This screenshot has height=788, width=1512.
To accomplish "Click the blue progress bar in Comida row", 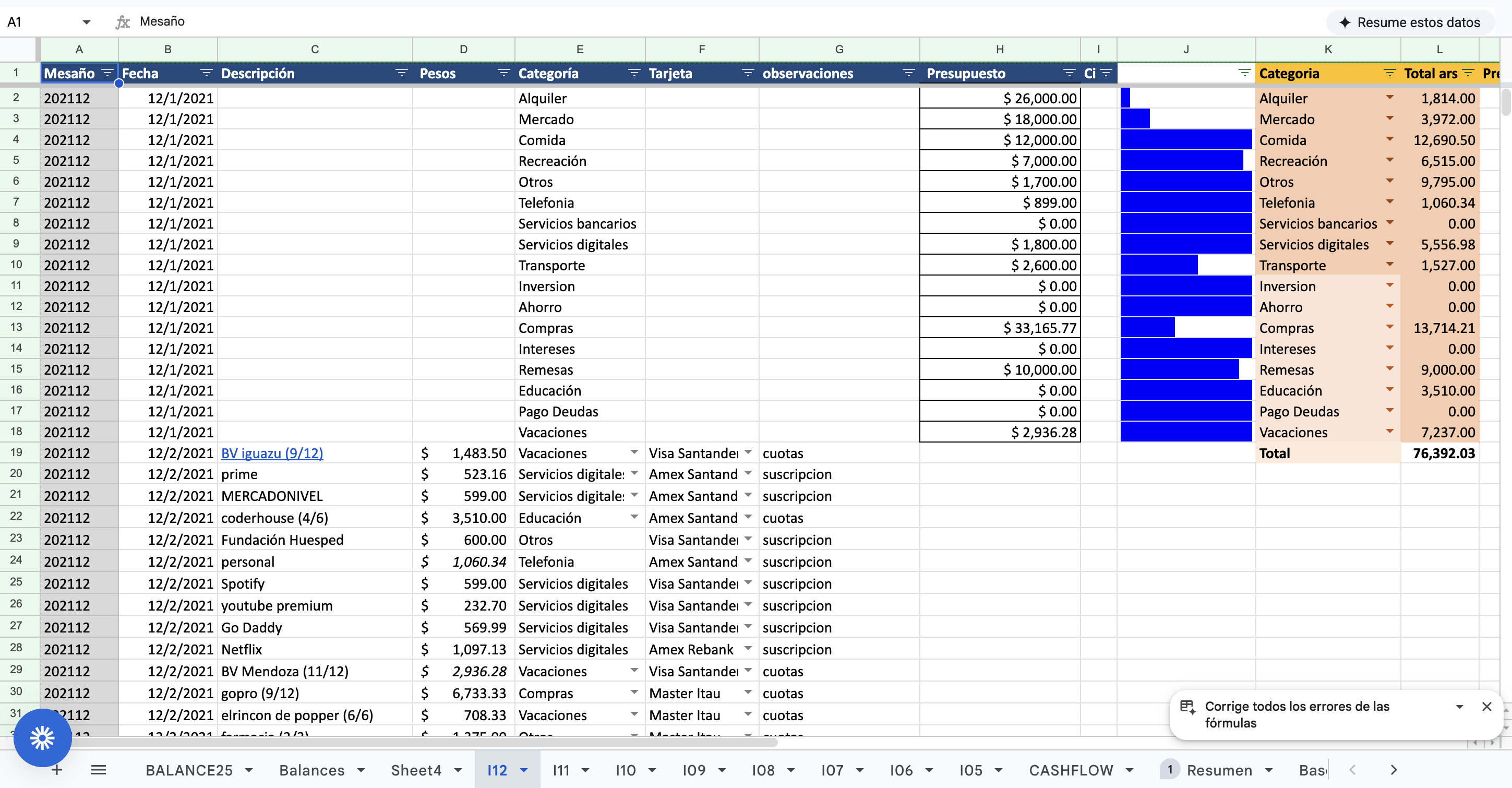I will pyautogui.click(x=1185, y=140).
